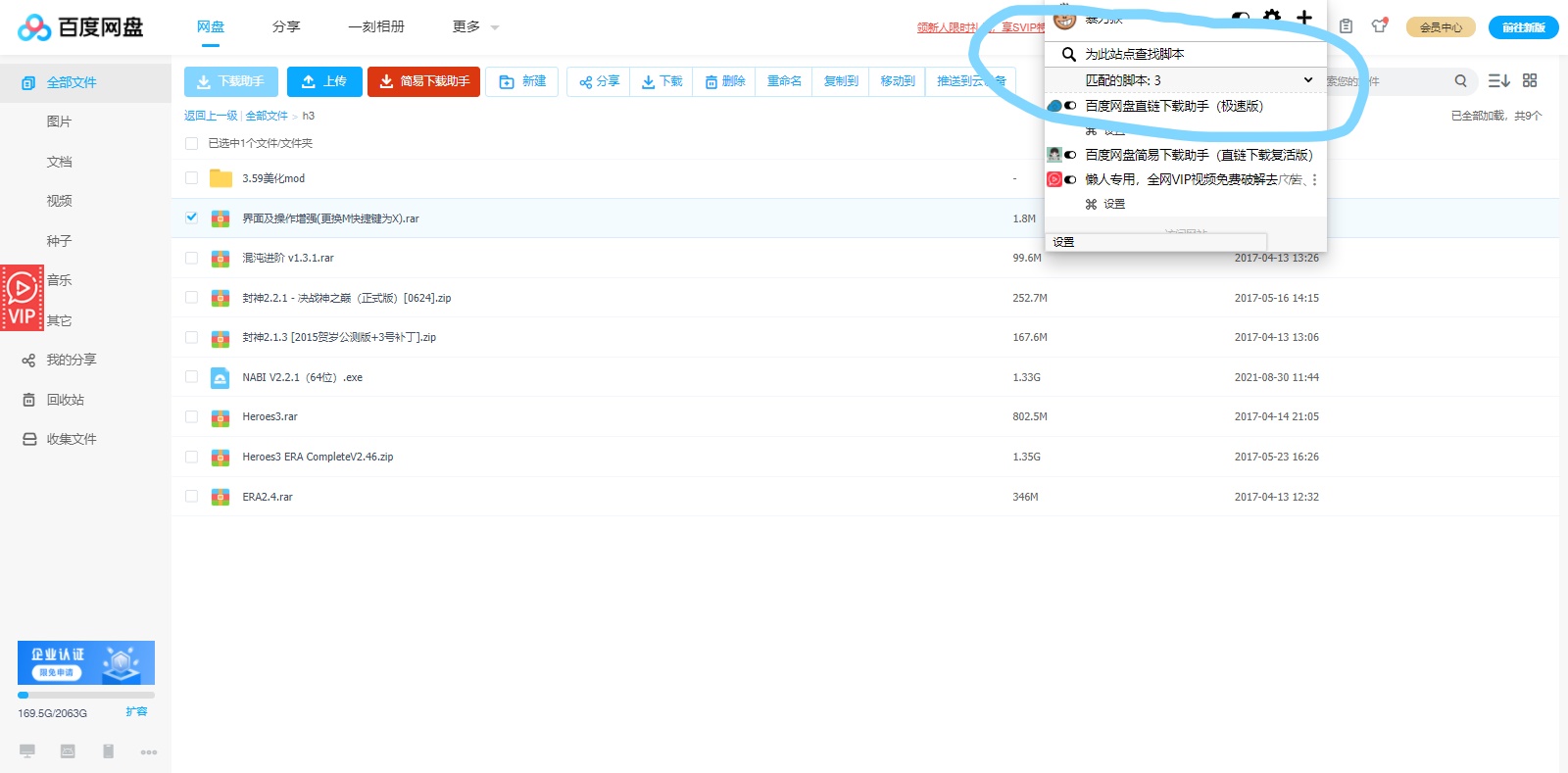
Task: Click the search magnifier icon in file search
Action: pos(1460,81)
